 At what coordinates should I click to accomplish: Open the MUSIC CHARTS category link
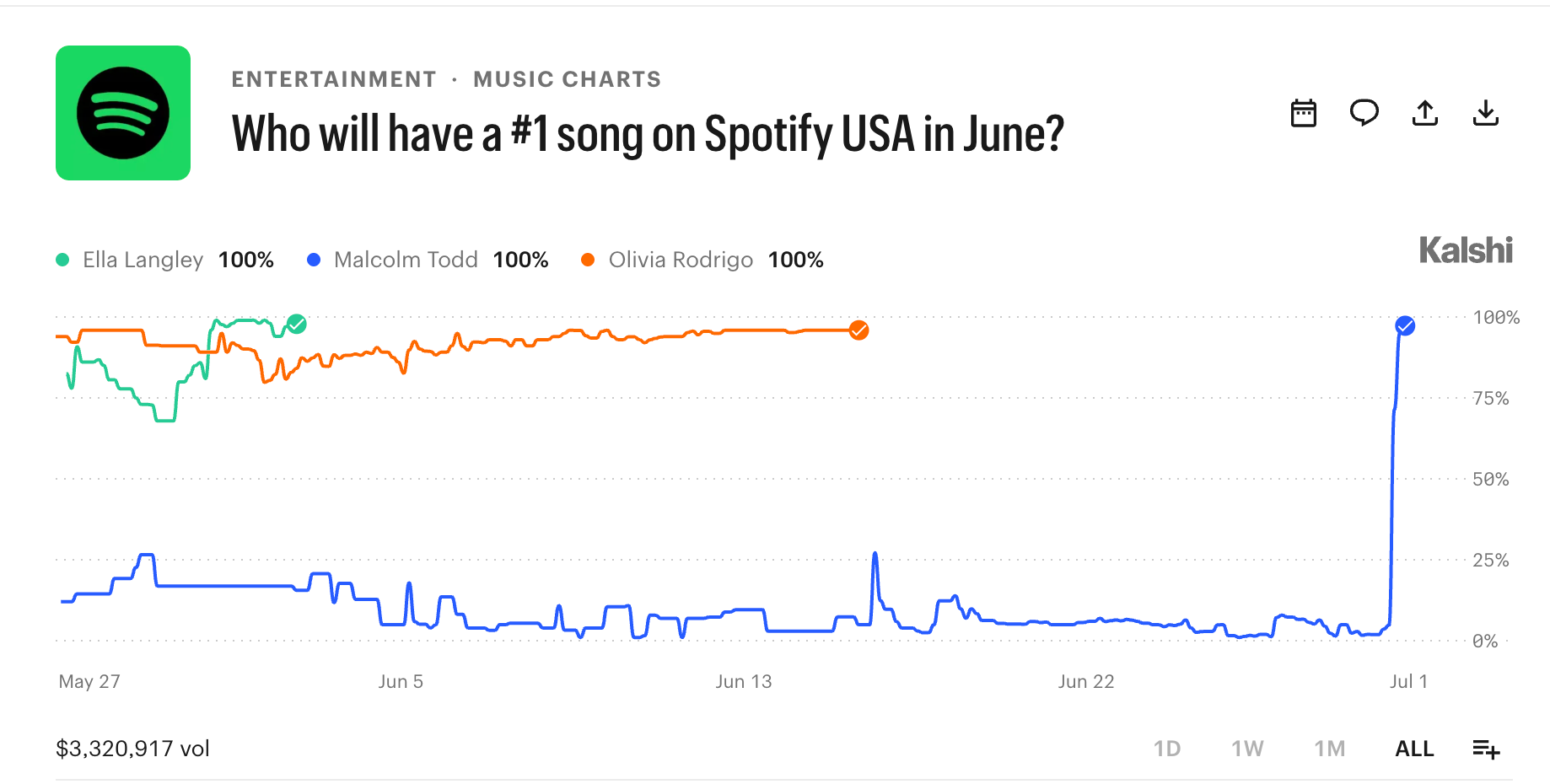click(568, 79)
